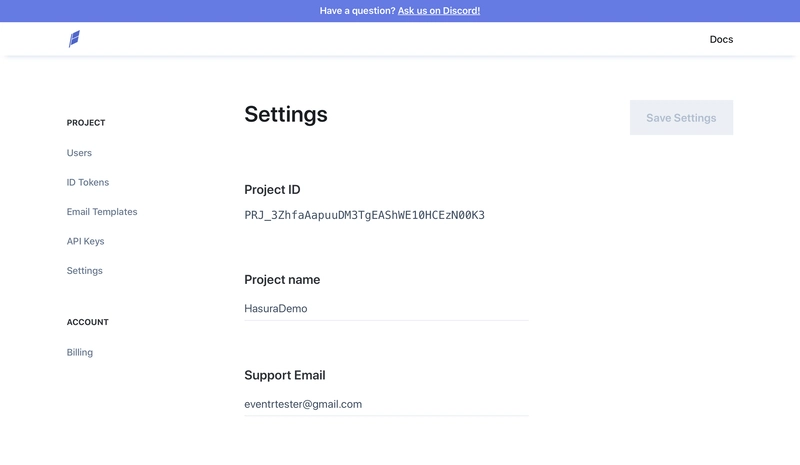The image size is (800, 465).
Task: Open ID Tokens in the sidebar
Action: (88, 182)
